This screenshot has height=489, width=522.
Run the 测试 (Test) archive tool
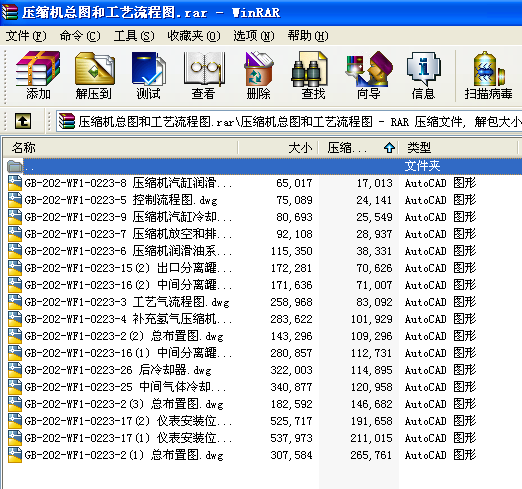149,75
